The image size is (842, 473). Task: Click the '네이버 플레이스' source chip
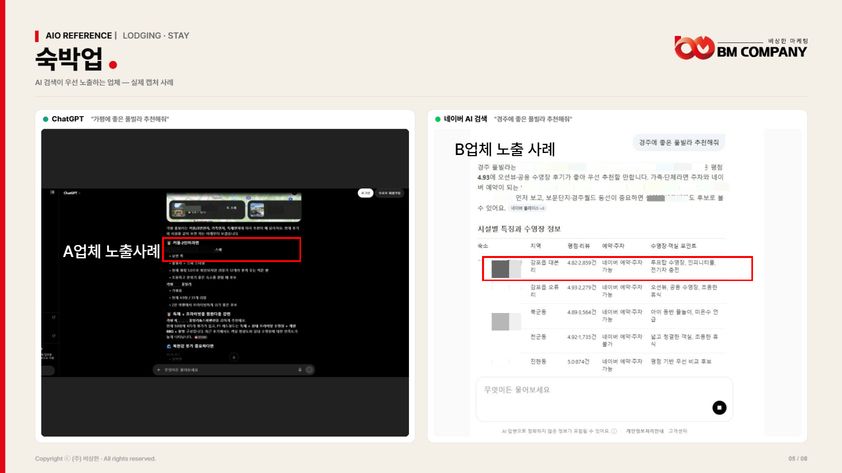tap(527, 208)
